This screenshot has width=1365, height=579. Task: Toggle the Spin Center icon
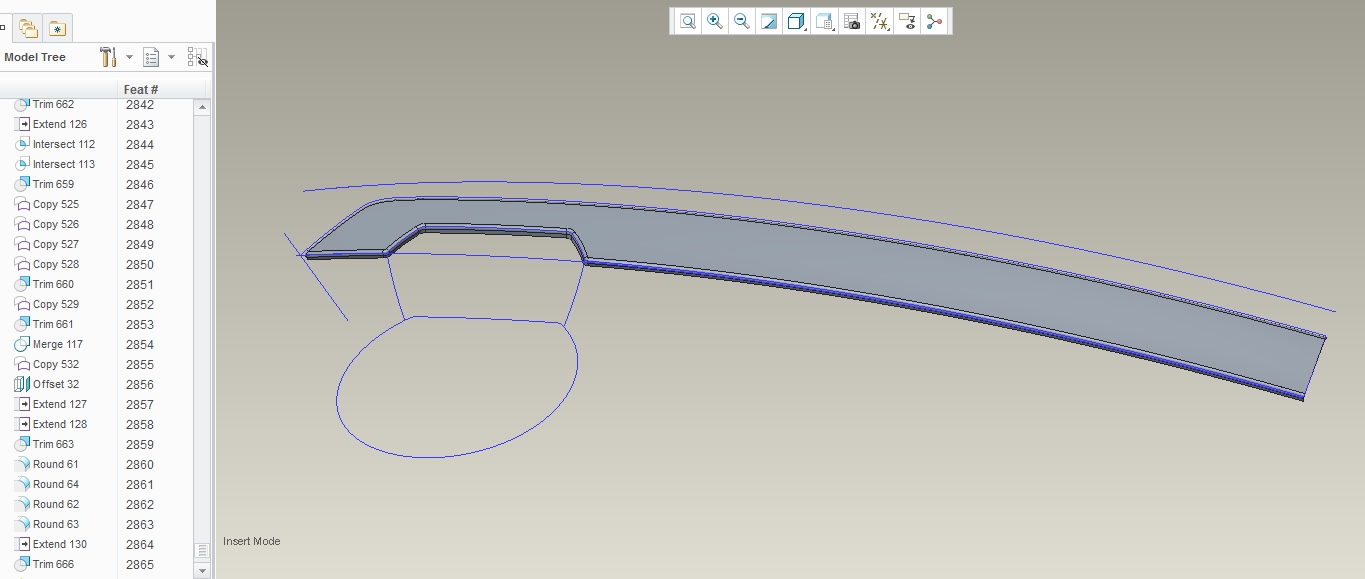[x=934, y=21]
